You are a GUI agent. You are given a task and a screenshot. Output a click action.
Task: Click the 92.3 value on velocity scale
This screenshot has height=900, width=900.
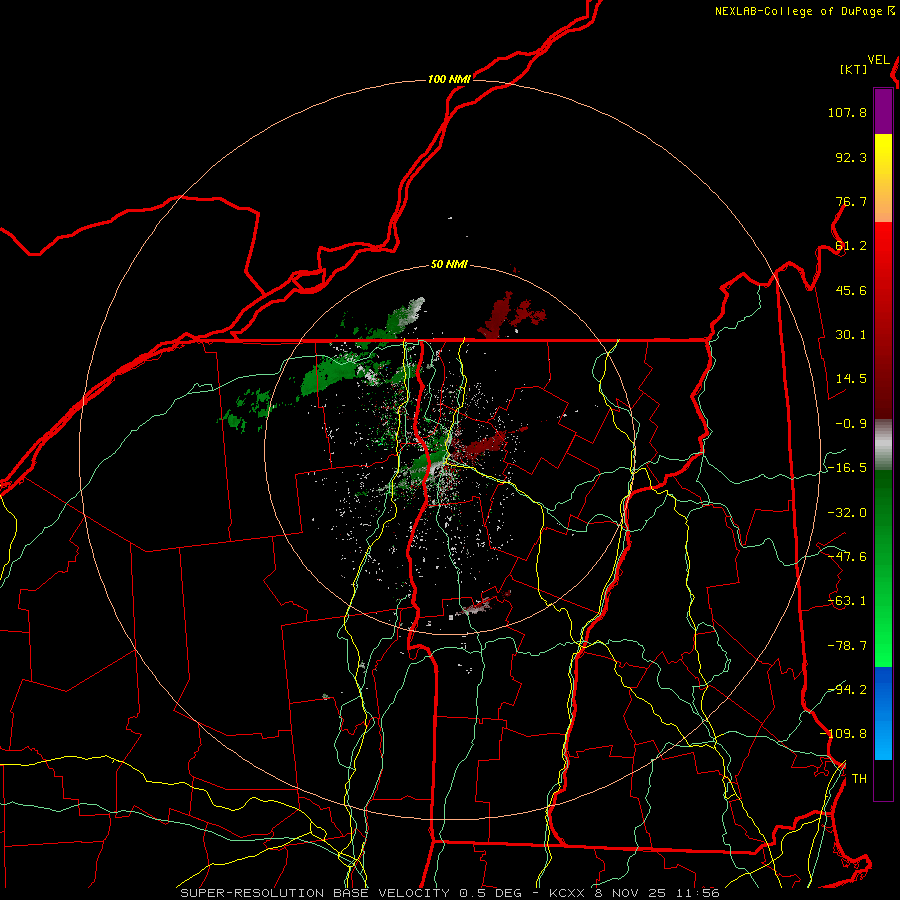click(x=851, y=157)
